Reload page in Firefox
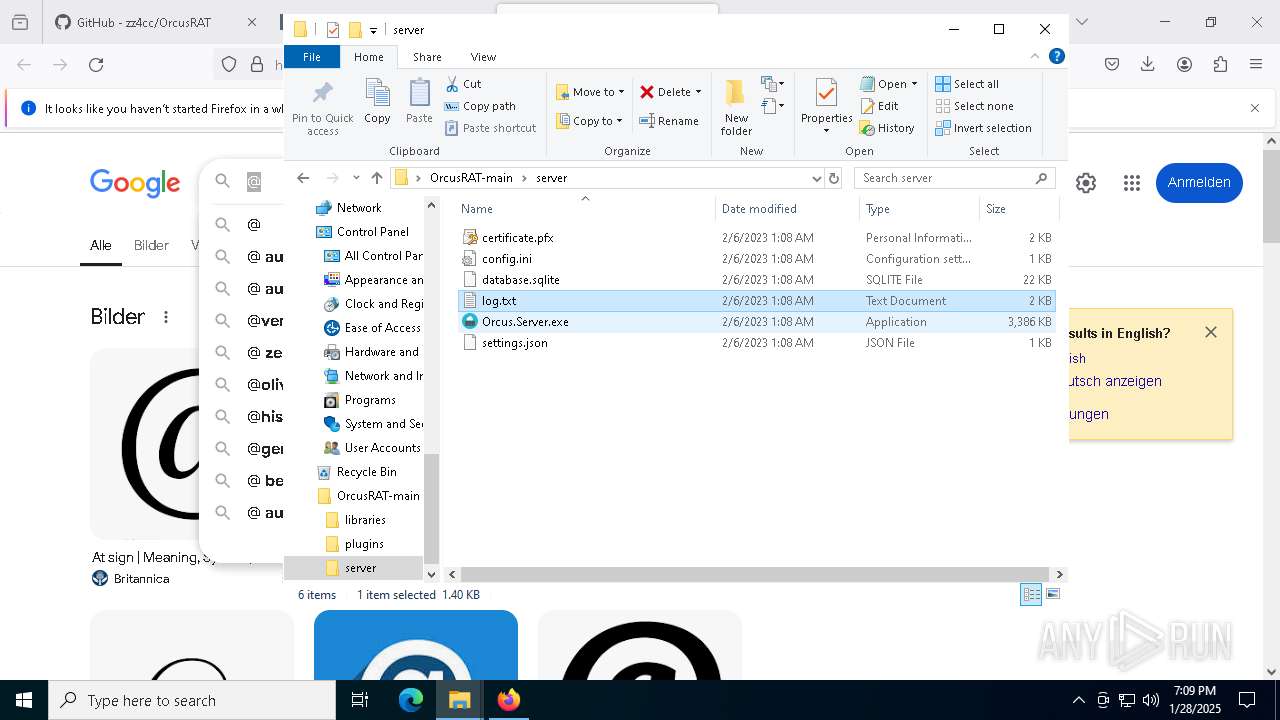This screenshot has width=1280, height=720. click(x=96, y=65)
